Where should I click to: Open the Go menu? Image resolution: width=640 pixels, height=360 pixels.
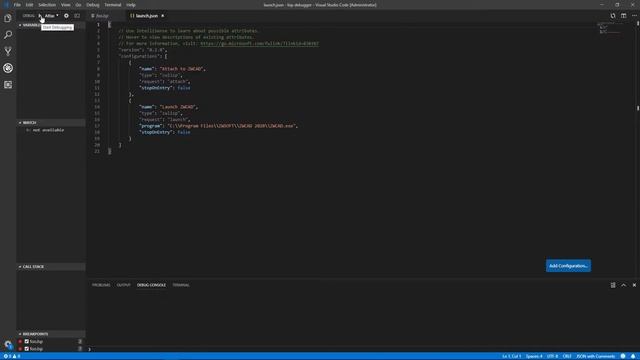pos(78,5)
